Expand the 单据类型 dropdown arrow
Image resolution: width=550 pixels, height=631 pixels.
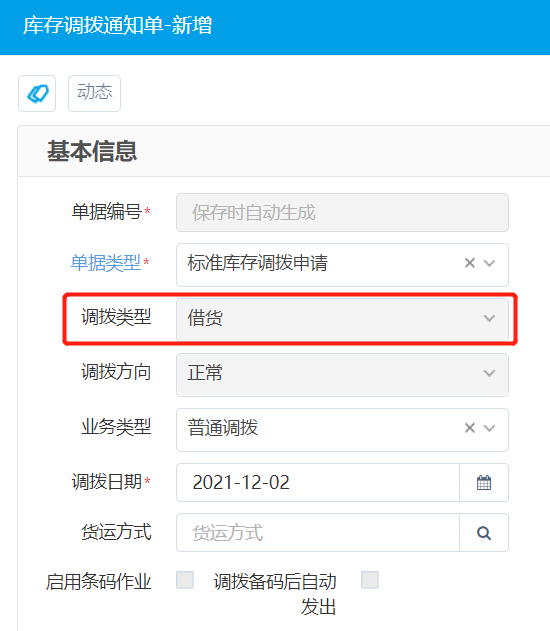click(489, 263)
